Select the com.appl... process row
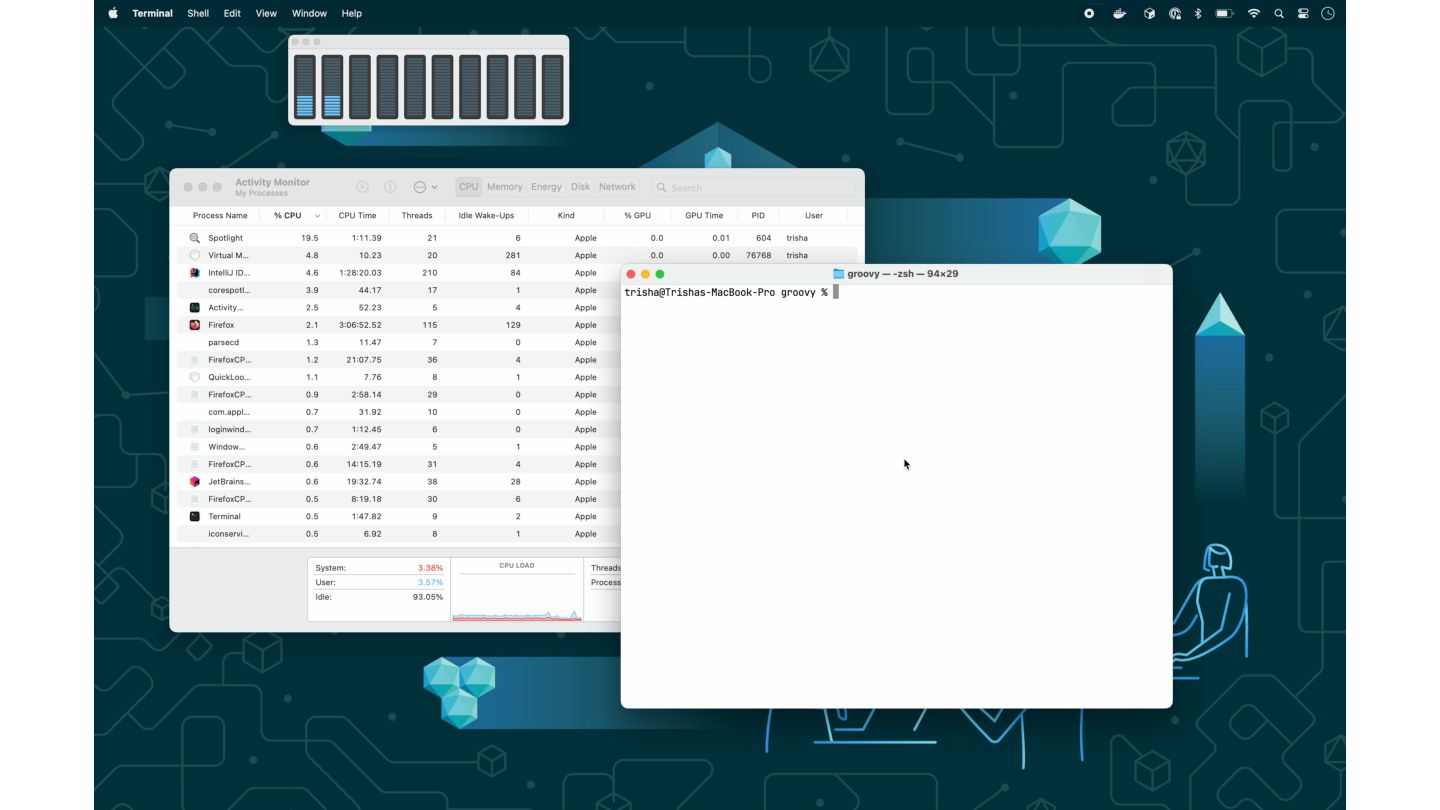 (x=399, y=412)
